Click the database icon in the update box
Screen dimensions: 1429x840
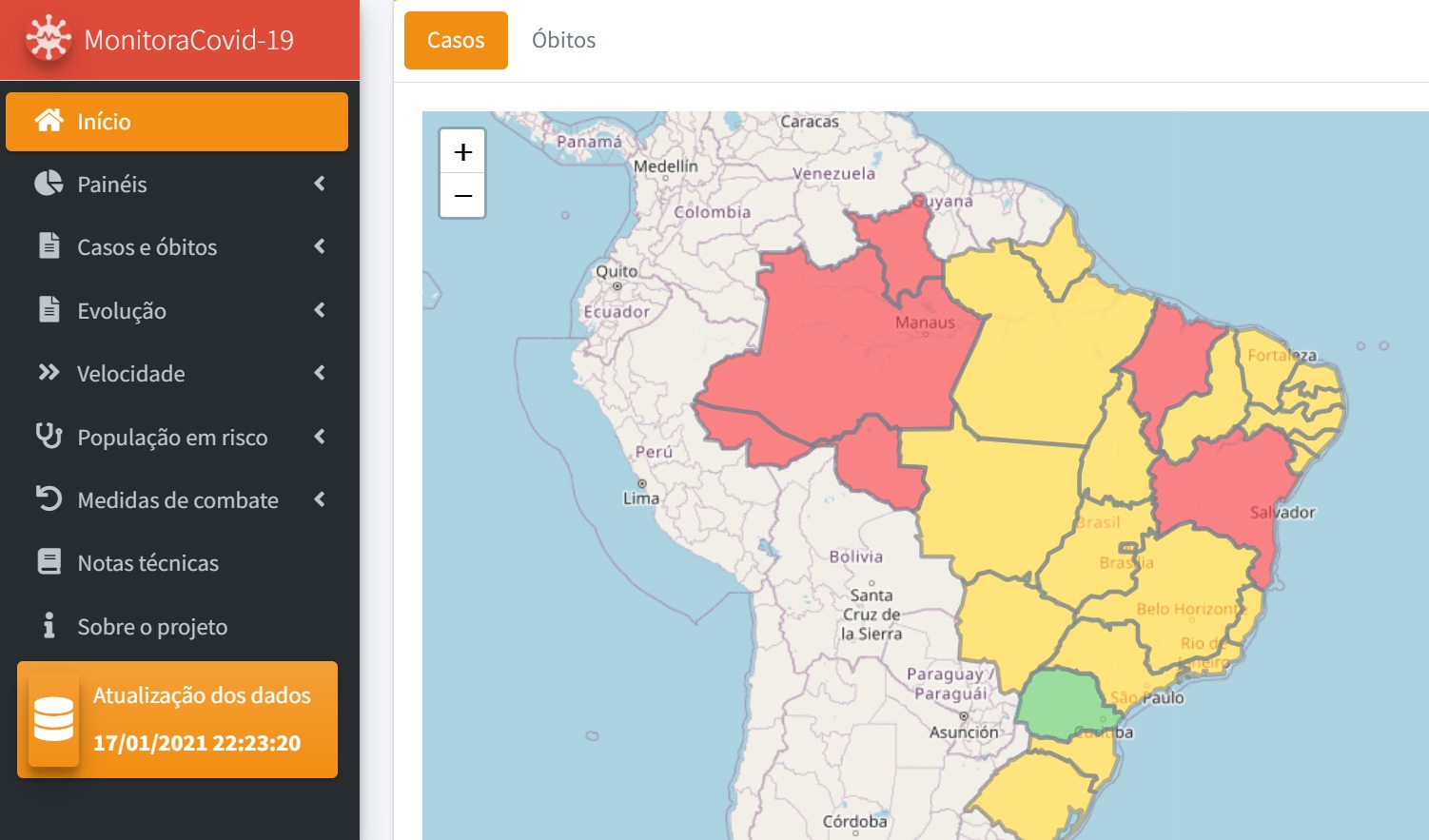click(x=53, y=719)
